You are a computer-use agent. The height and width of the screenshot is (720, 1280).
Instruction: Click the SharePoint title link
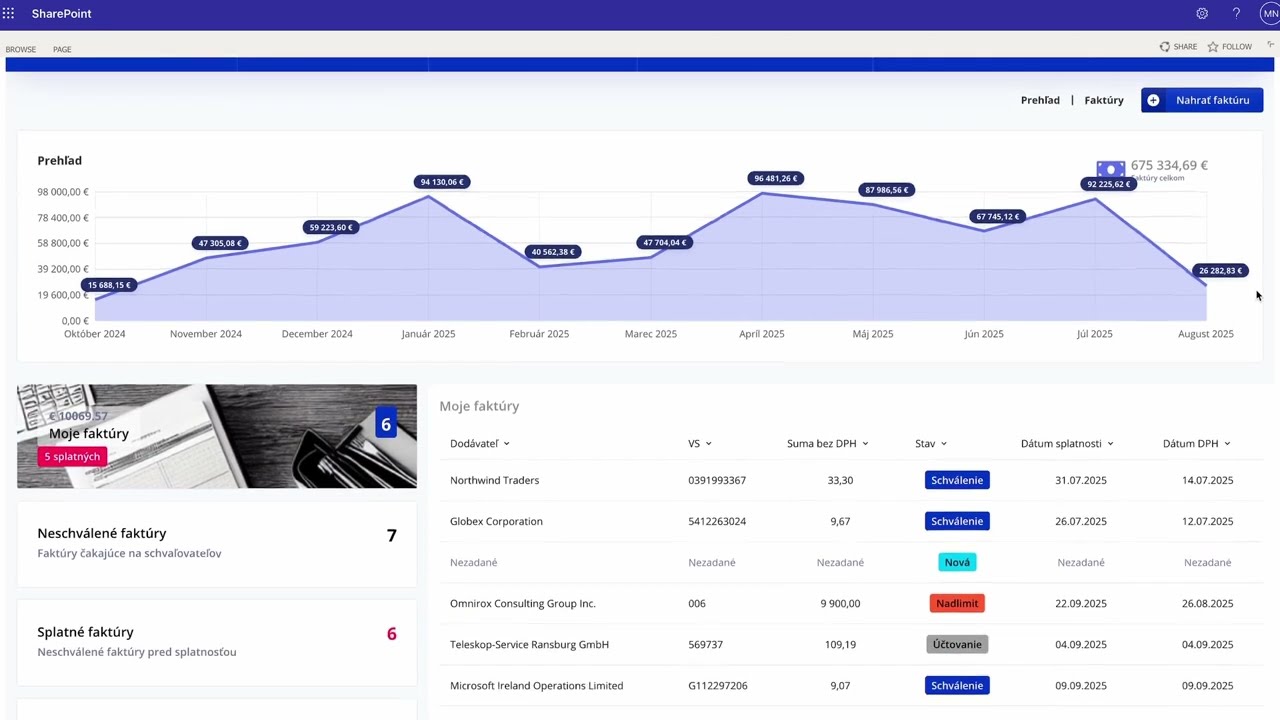pyautogui.click(x=61, y=14)
